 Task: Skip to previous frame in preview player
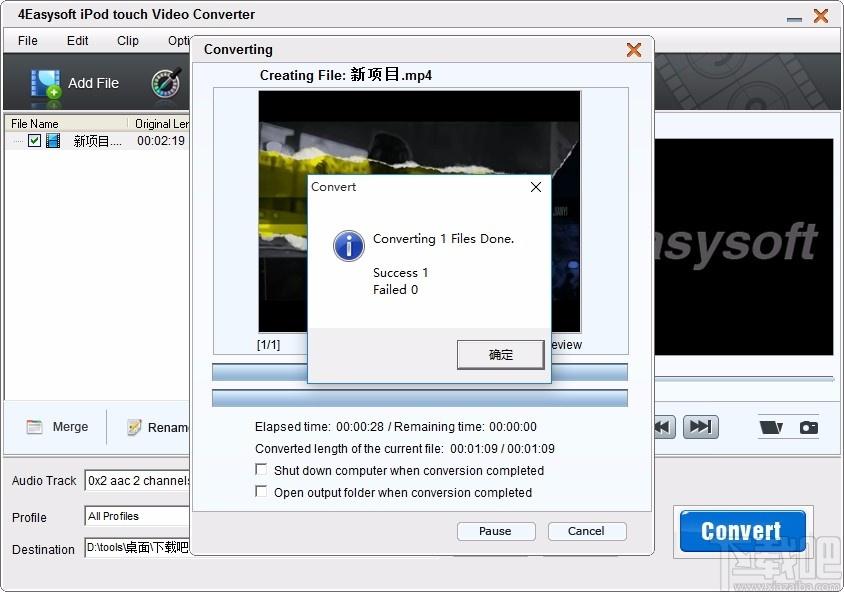click(665, 427)
